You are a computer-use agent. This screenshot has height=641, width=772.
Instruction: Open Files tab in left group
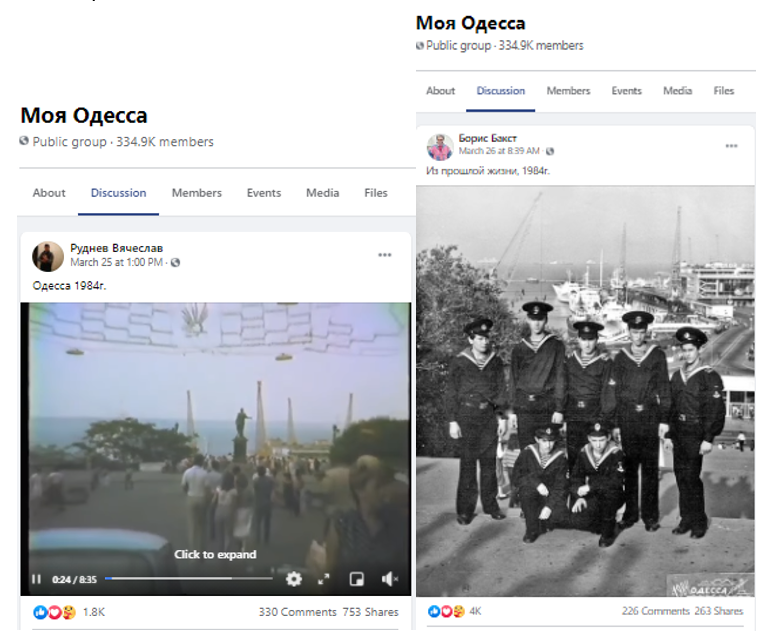click(376, 193)
